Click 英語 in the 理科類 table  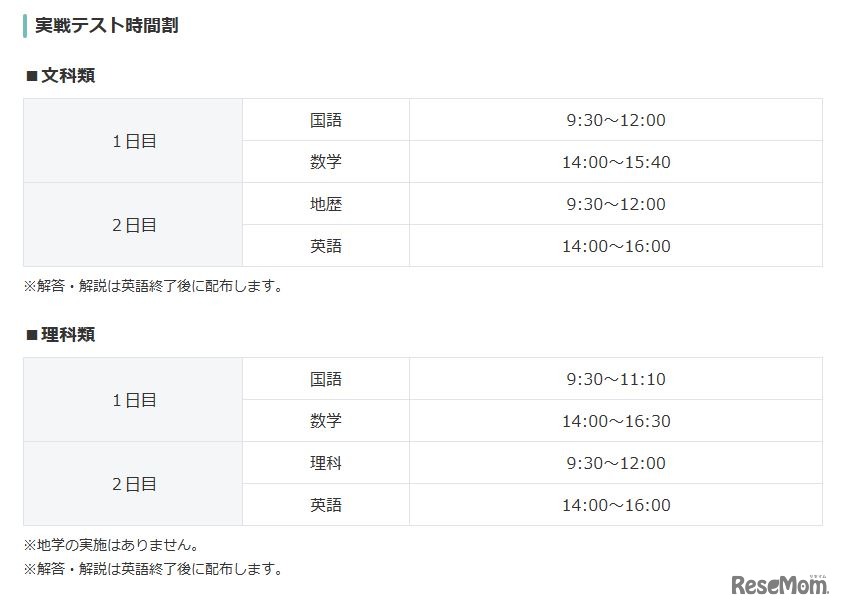tap(326, 505)
